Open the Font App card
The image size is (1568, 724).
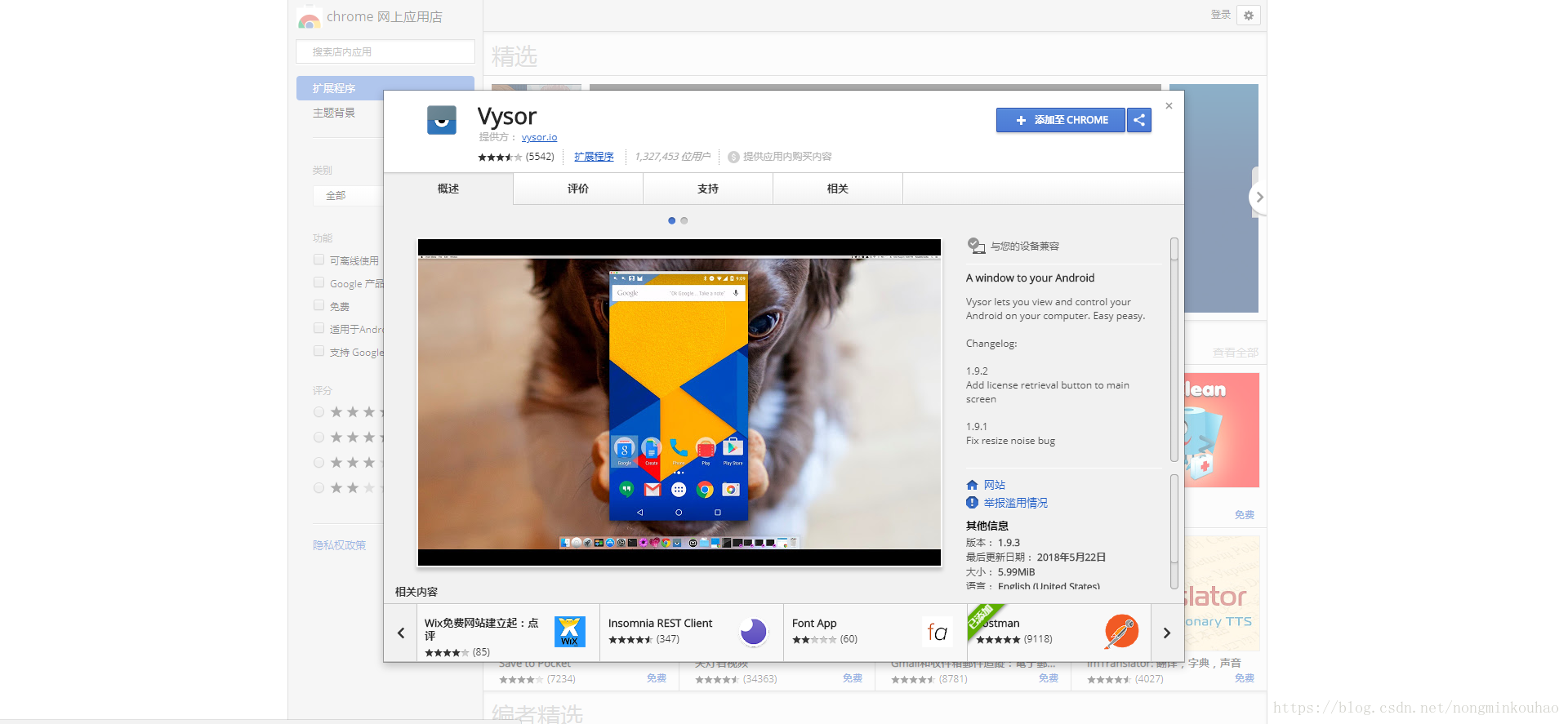coord(875,633)
